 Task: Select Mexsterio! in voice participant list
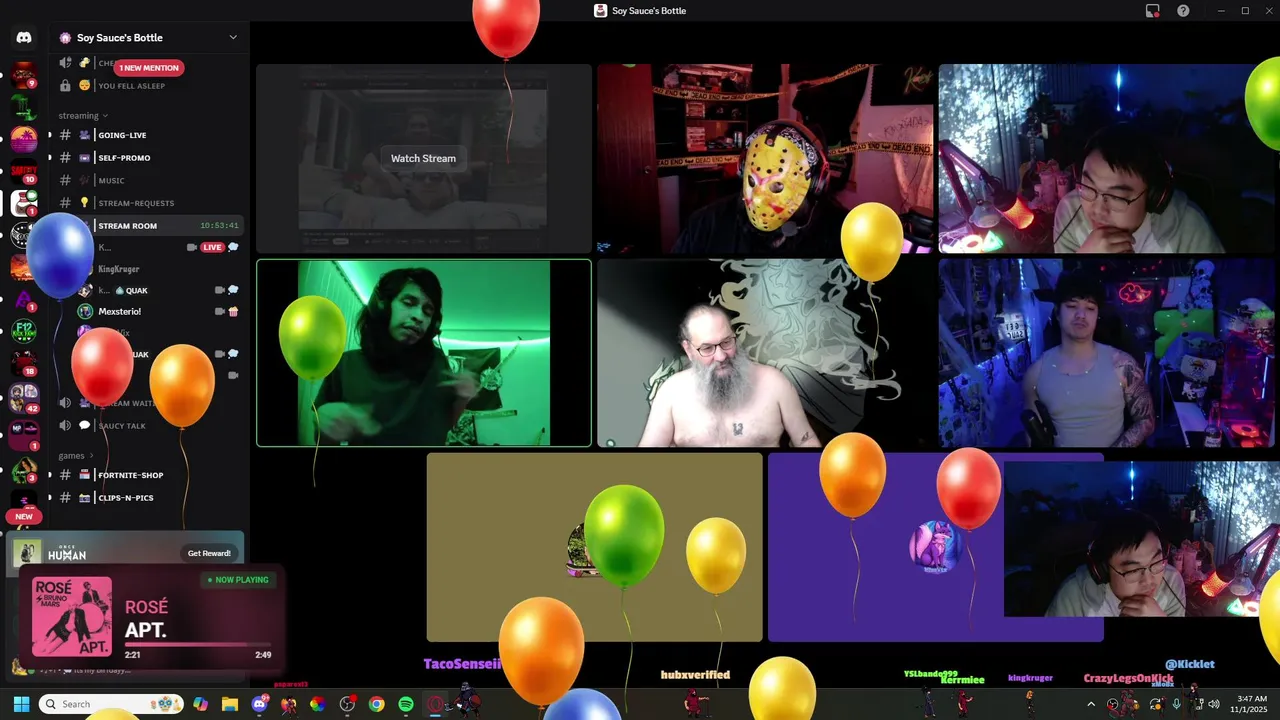pyautogui.click(x=119, y=312)
